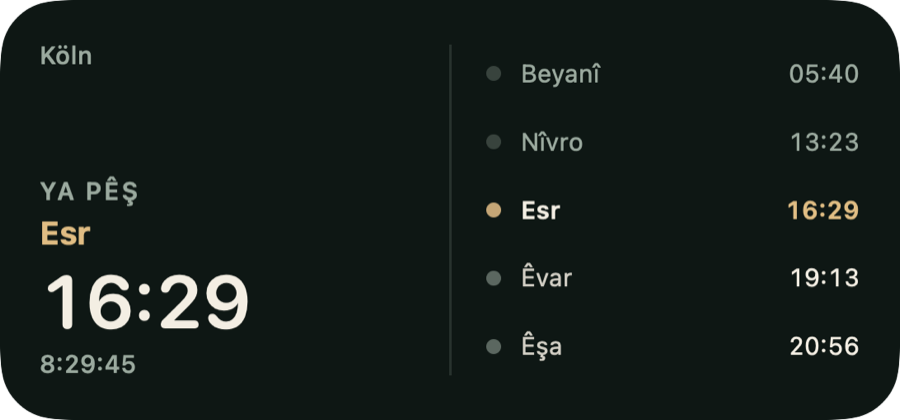Click the dot beside Beyanî
The width and height of the screenshot is (900, 420).
pos(494,73)
